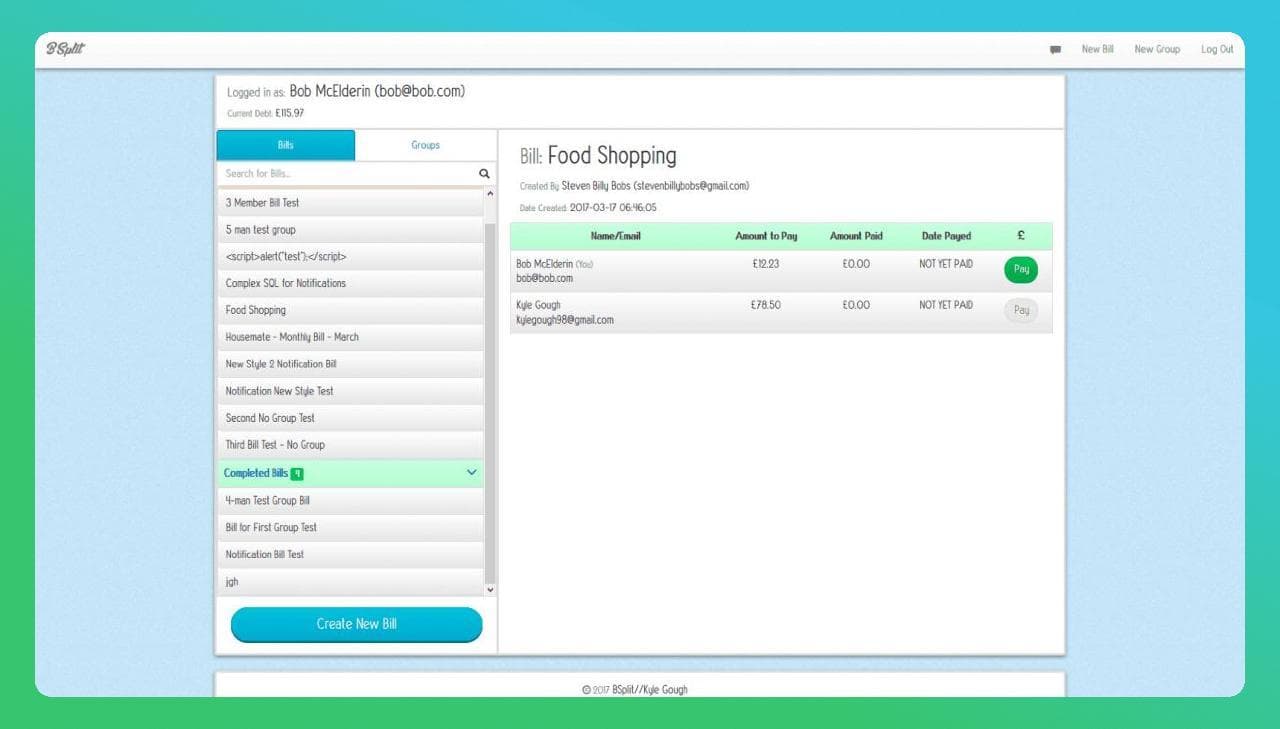Click the Current Debt £115.97 value
The image size is (1280, 729).
tap(289, 113)
